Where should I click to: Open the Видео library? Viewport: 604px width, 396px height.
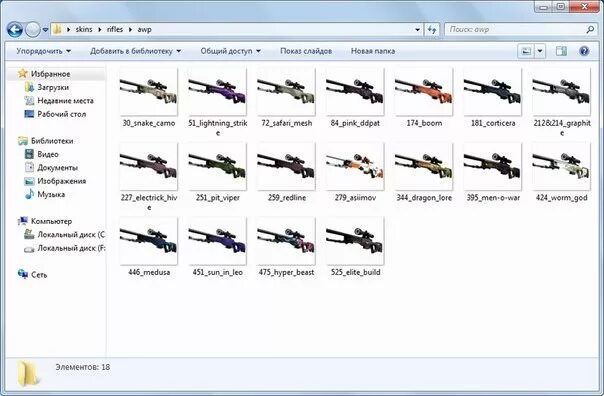[x=48, y=154]
